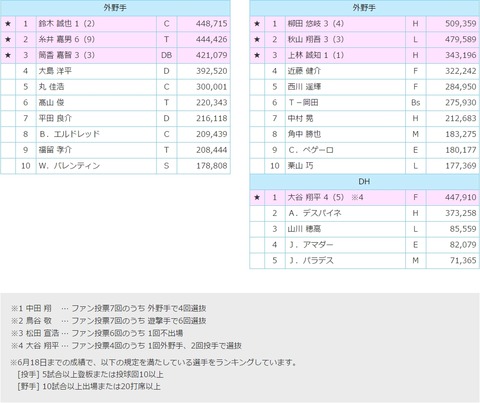Click DH player J.アマダー
This screenshot has width=480, height=403.
pos(311,245)
